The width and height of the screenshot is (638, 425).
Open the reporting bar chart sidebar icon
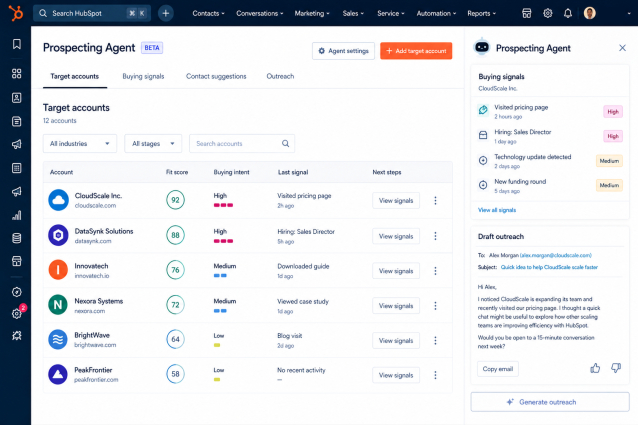pos(17,215)
